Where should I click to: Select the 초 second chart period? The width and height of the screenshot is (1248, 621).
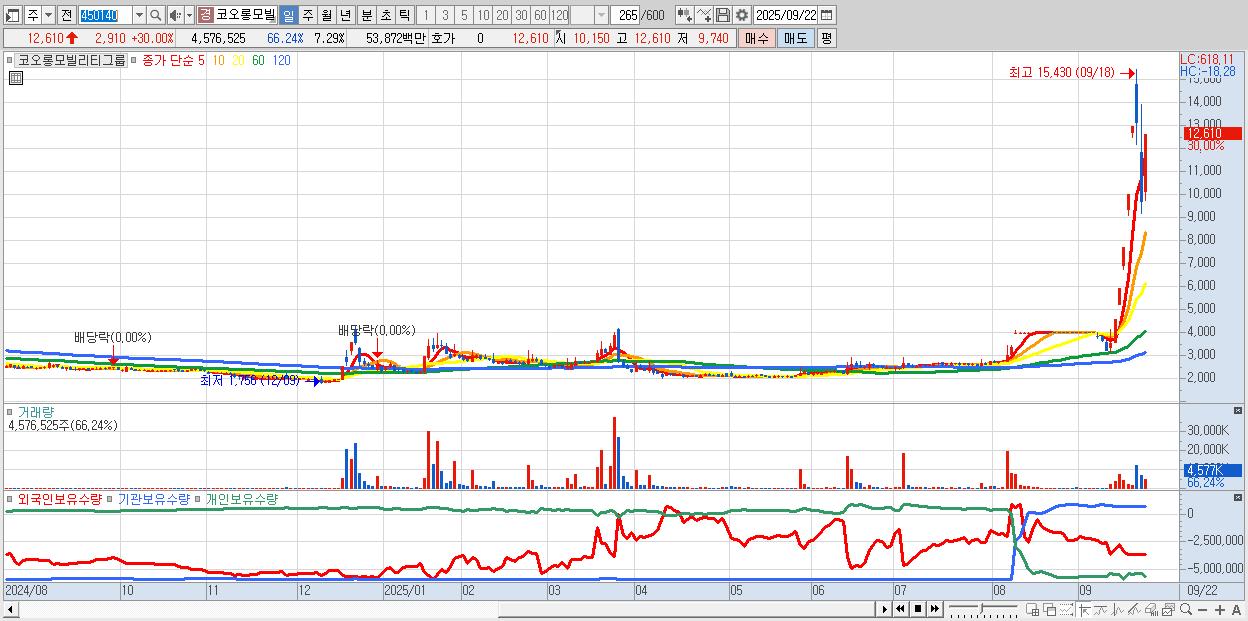point(386,15)
